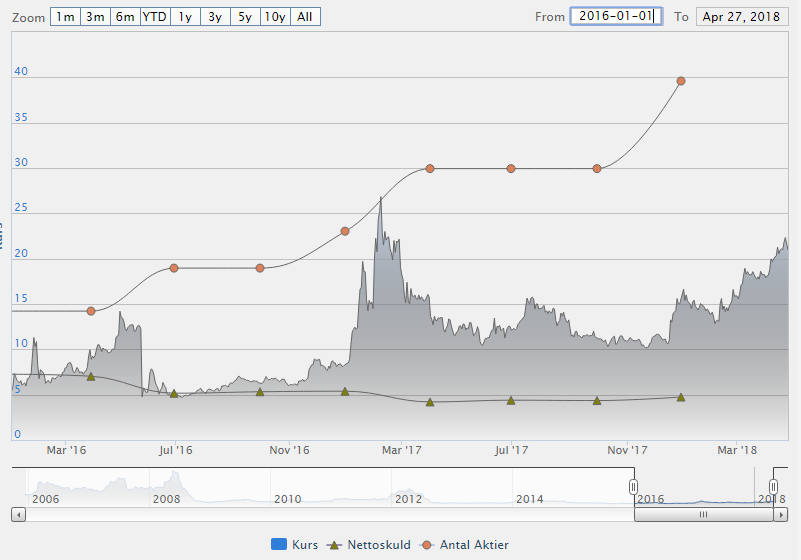Switch zoom to 1y
Viewport: 801px width, 560px height.
pyautogui.click(x=185, y=17)
